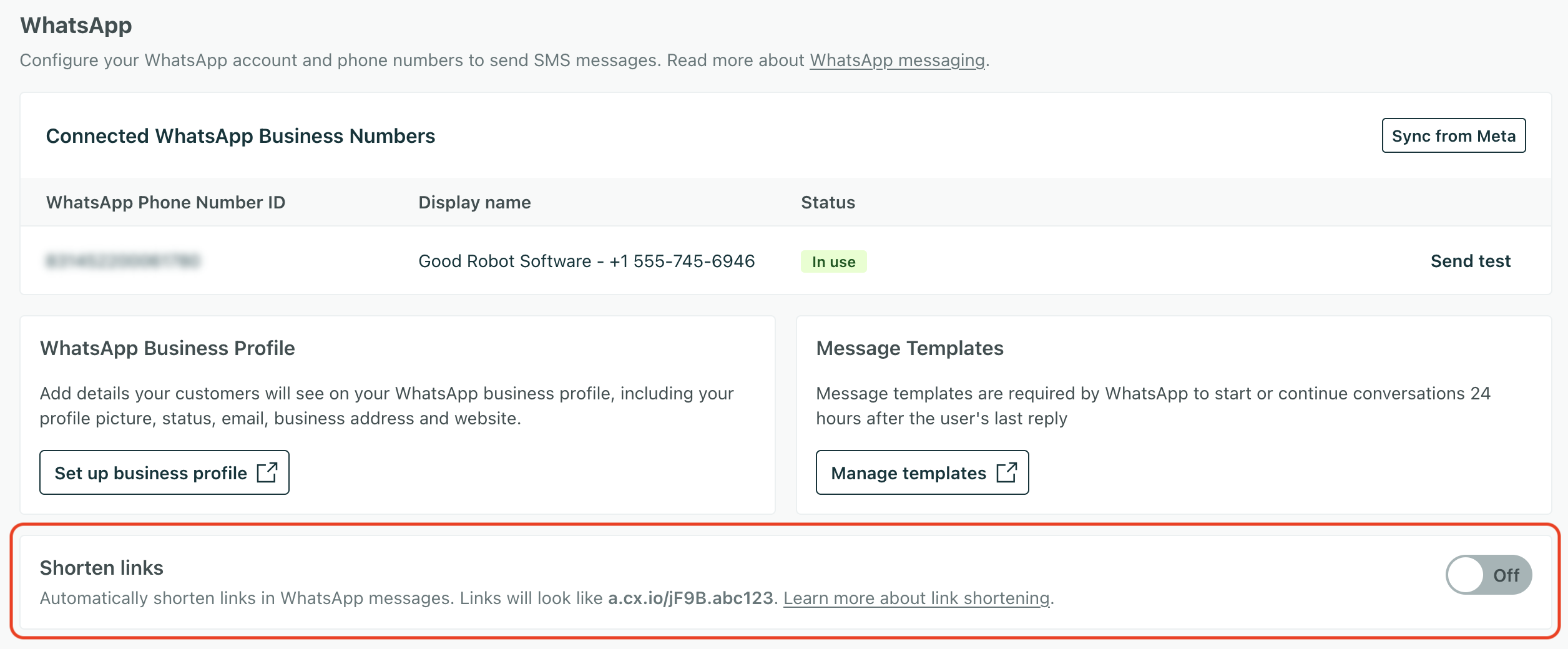Click the Connected WhatsApp Business Numbers heading
Viewport: 1568px width, 649px height.
(241, 135)
